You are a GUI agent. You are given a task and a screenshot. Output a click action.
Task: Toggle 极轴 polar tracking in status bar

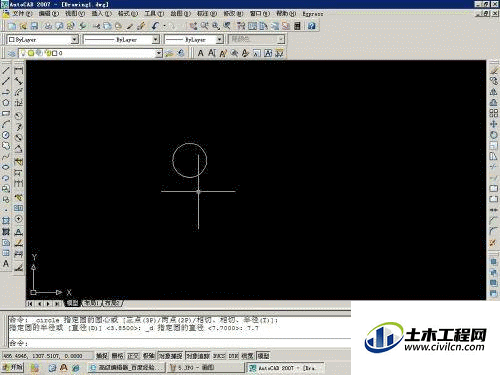(149, 356)
